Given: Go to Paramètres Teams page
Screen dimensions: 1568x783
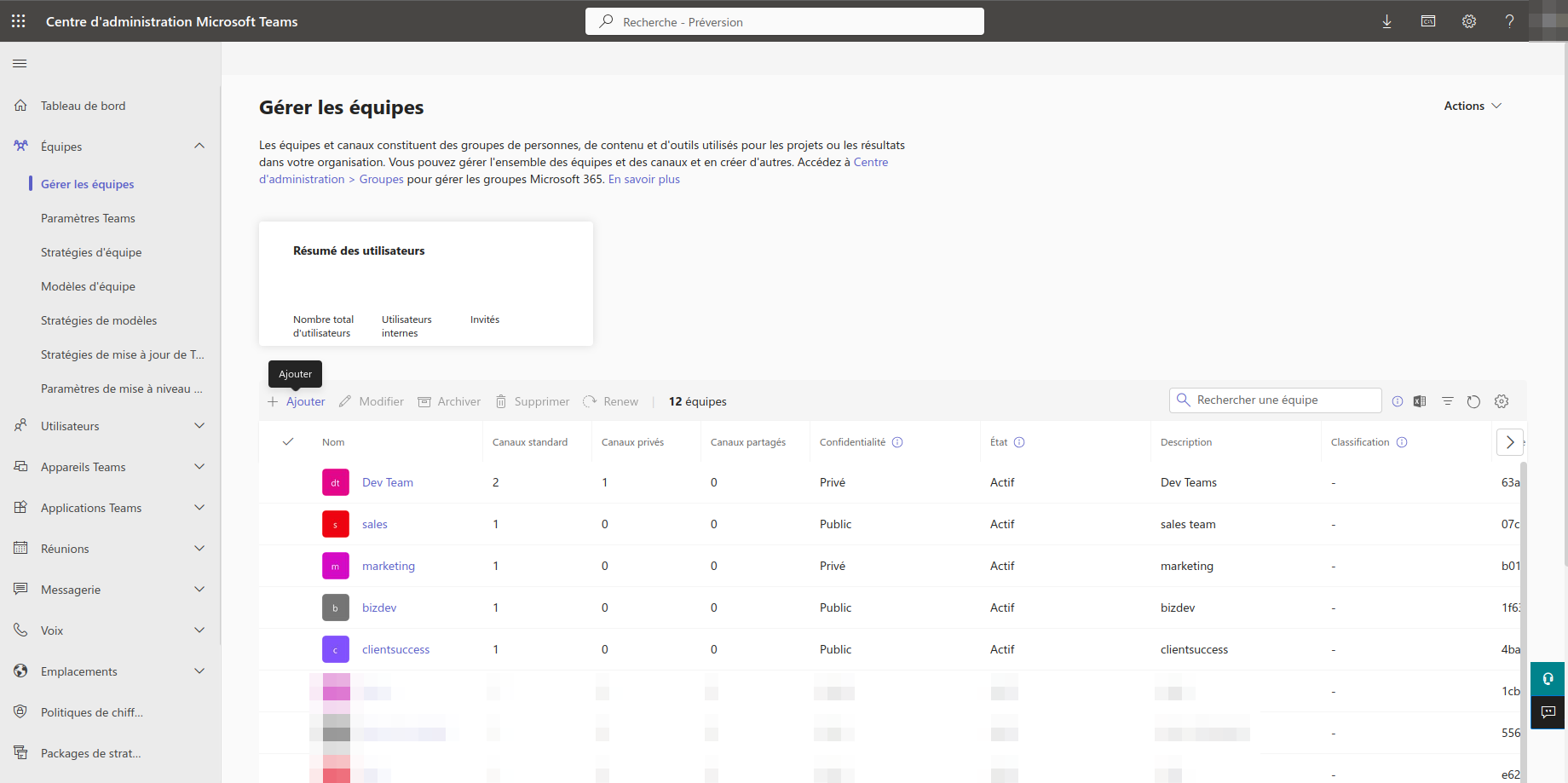Looking at the screenshot, I should point(88,218).
